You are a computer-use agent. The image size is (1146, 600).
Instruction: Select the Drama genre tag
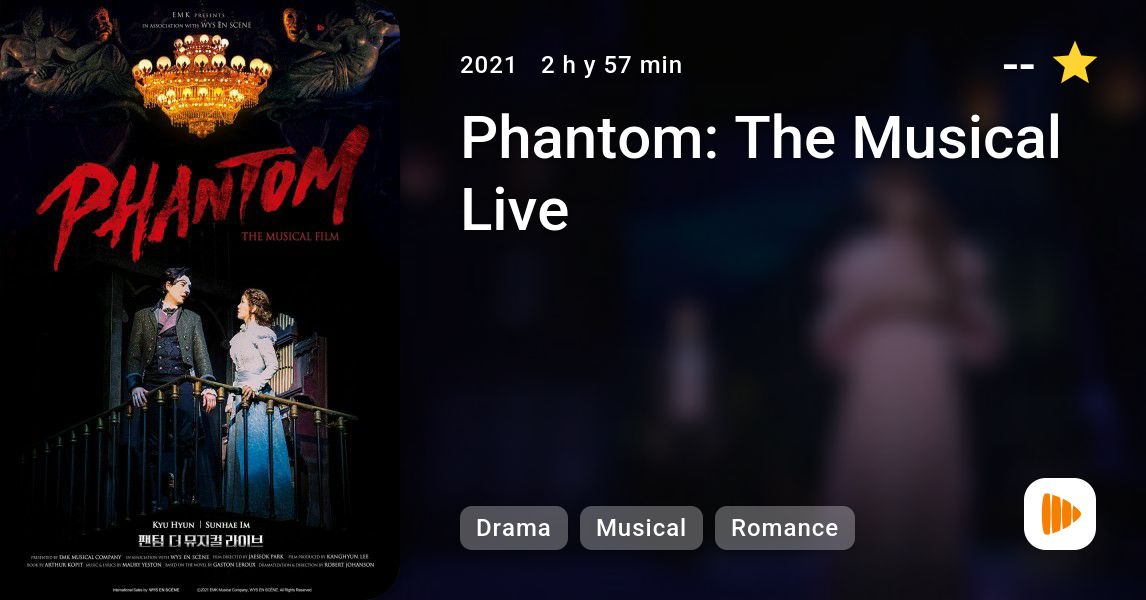tap(514, 528)
